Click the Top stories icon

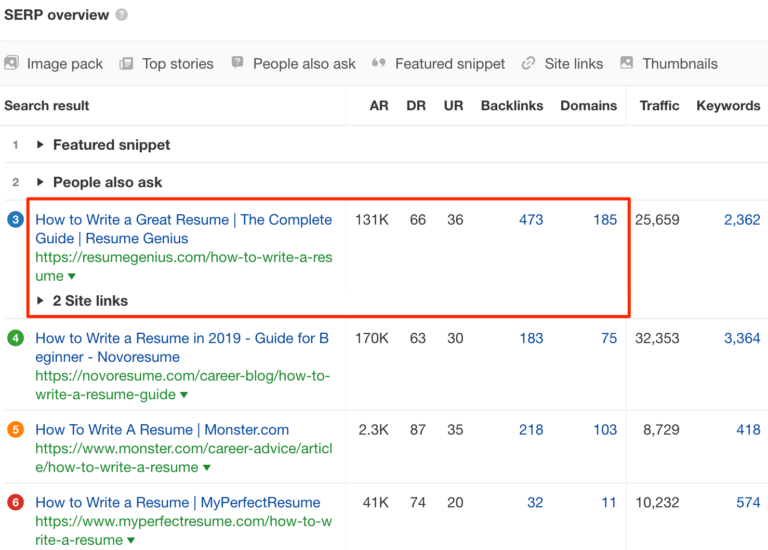pyautogui.click(x=126, y=63)
